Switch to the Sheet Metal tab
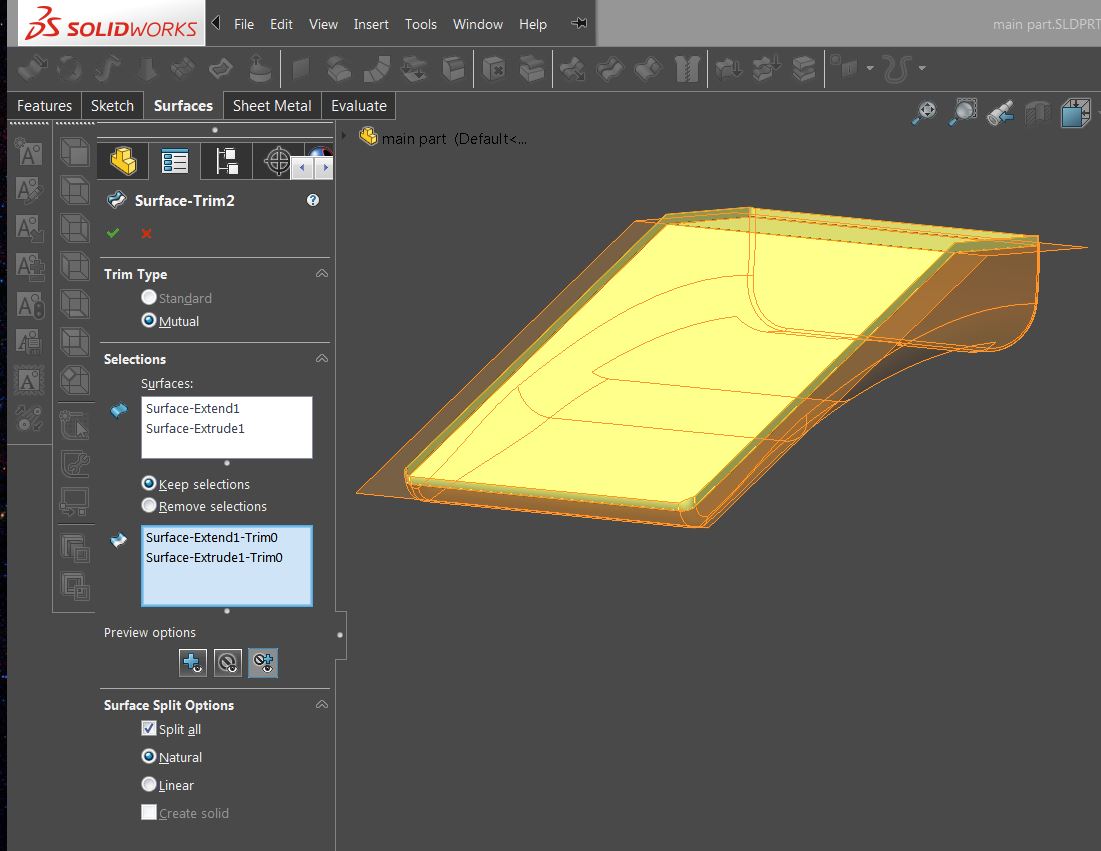Viewport: 1101px width, 851px height. [271, 105]
